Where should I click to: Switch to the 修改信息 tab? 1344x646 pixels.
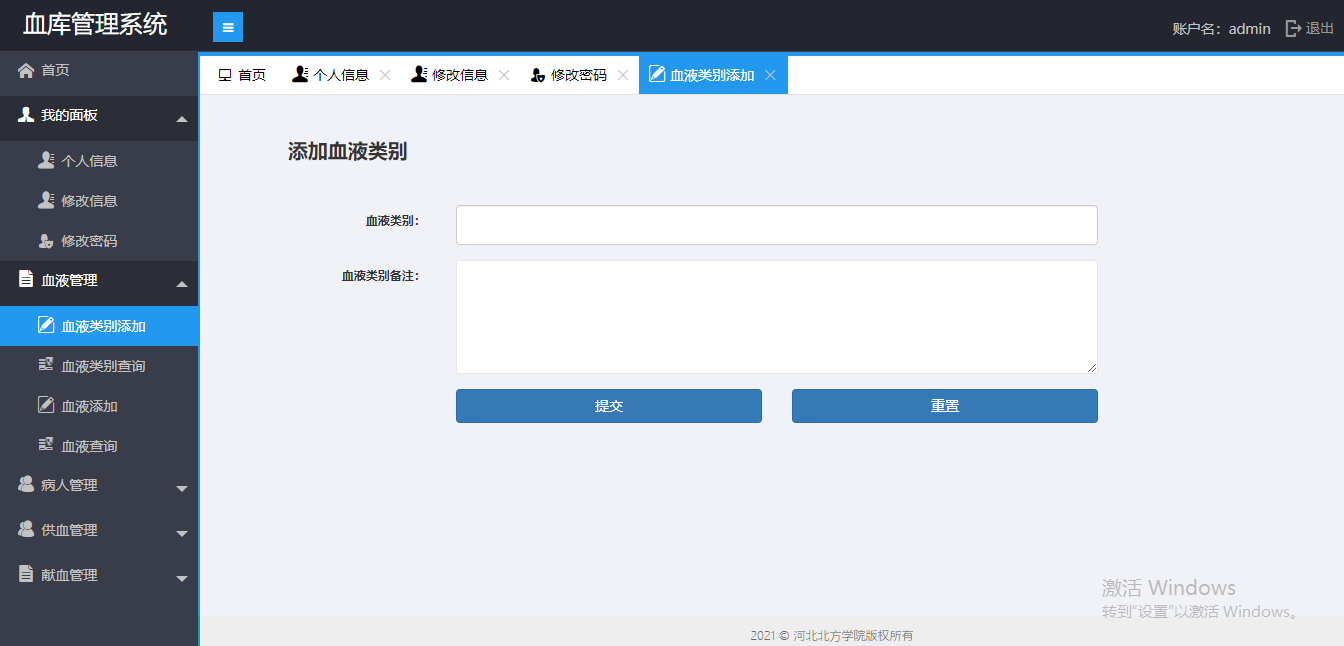point(460,75)
